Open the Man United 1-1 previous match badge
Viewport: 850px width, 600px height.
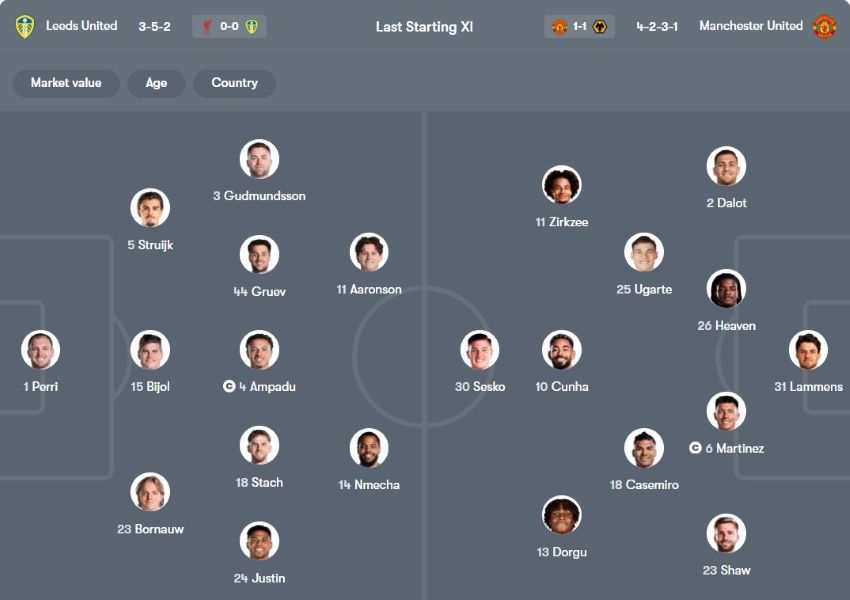click(580, 27)
